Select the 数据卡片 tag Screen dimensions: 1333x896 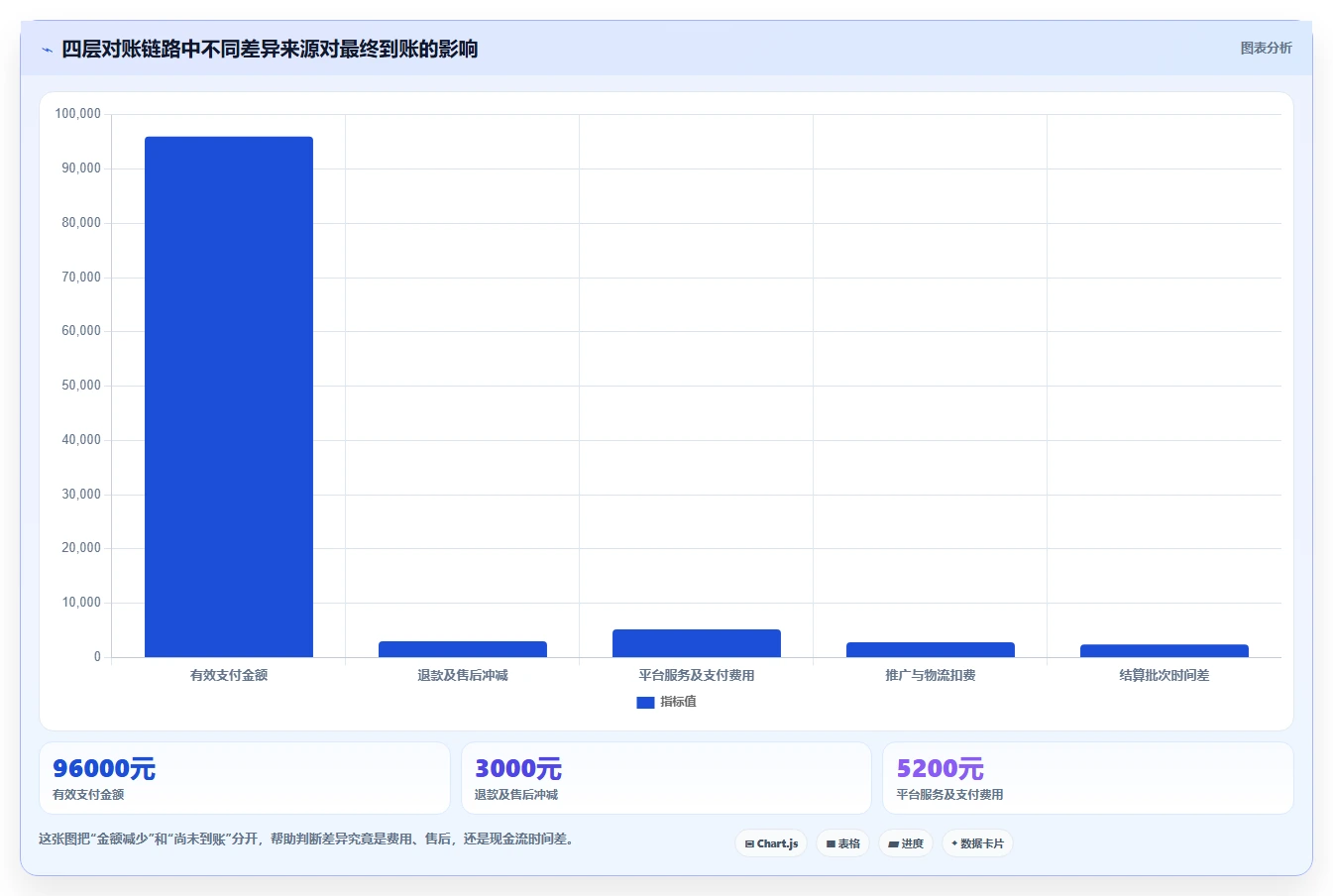(x=977, y=843)
